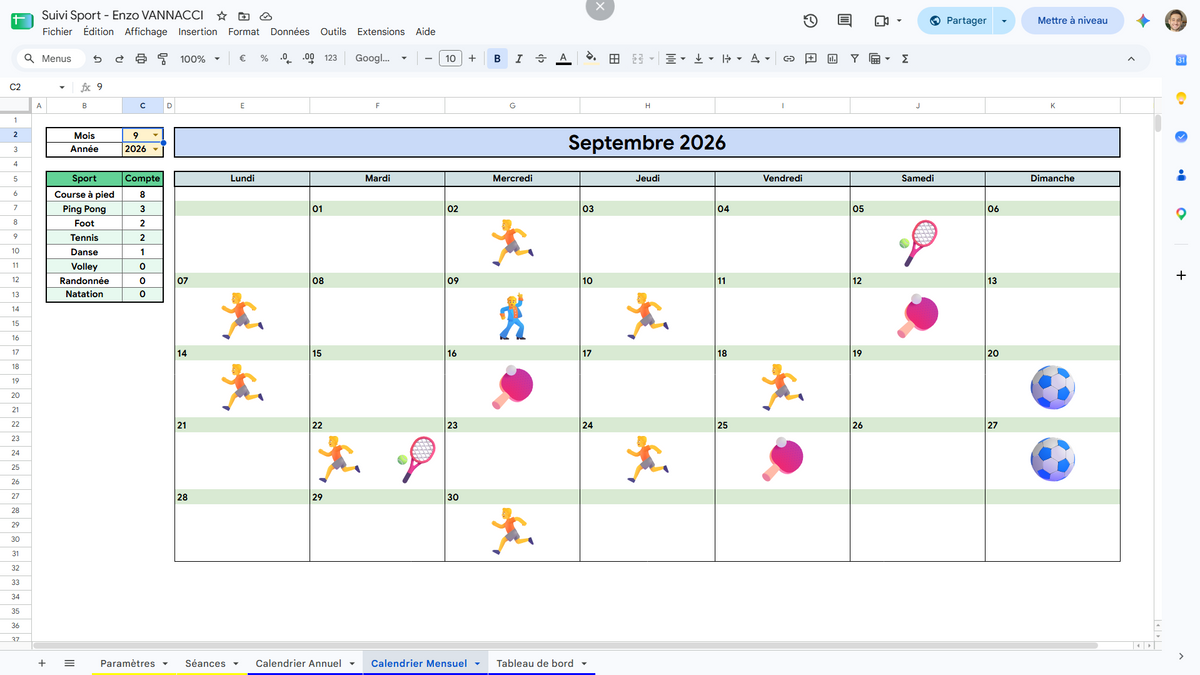The image size is (1200, 675).
Task: Redo the last undone action
Action: click(x=119, y=59)
